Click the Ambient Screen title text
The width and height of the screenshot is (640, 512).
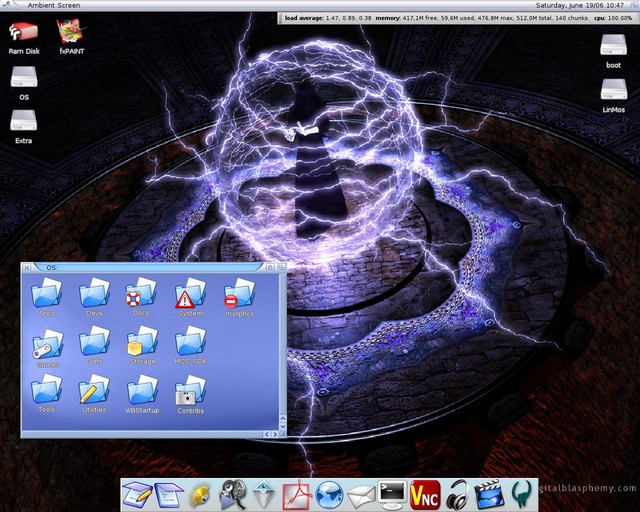click(x=54, y=5)
